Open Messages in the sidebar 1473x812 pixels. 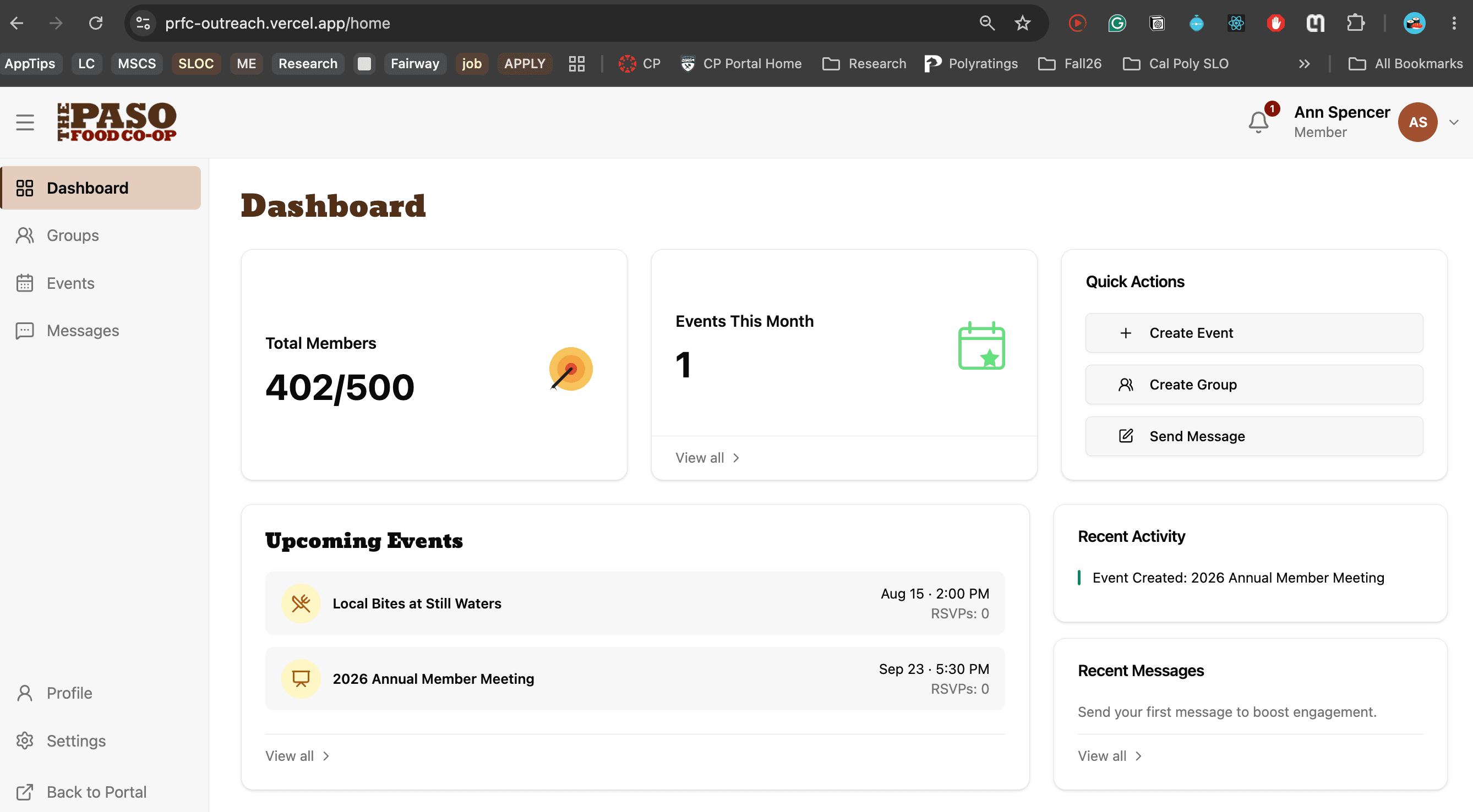coord(101,331)
